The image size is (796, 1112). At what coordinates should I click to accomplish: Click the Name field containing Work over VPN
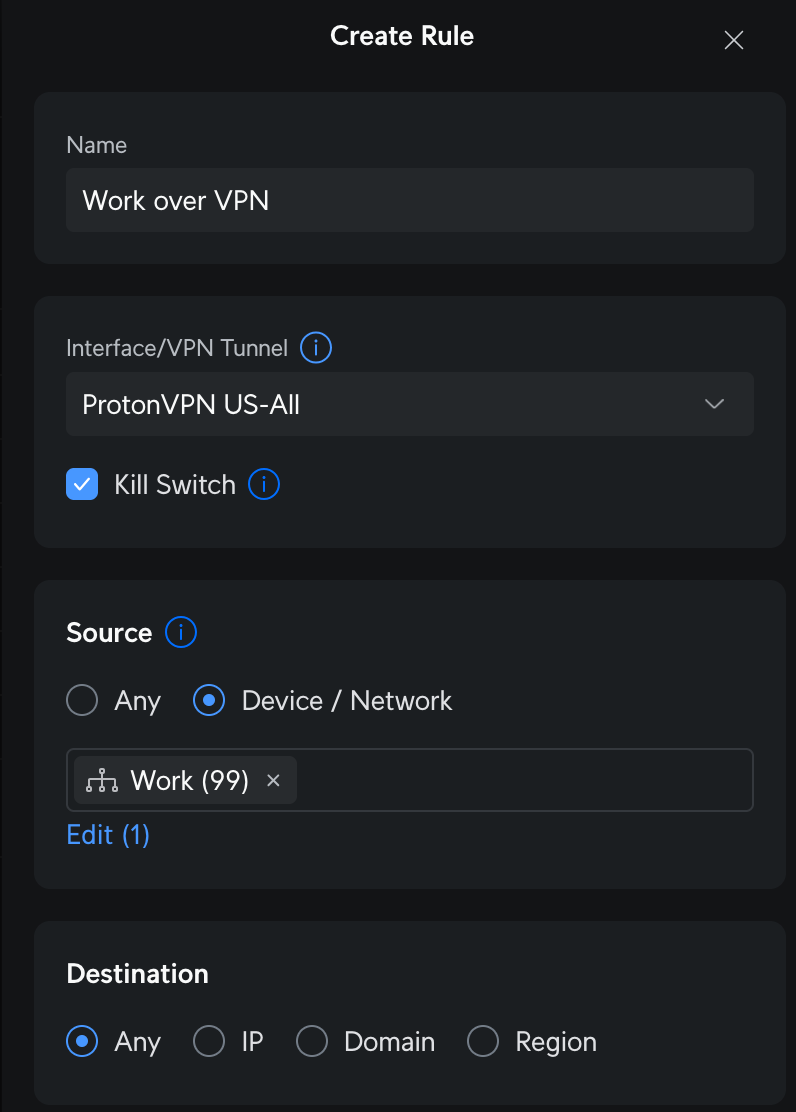click(x=409, y=200)
